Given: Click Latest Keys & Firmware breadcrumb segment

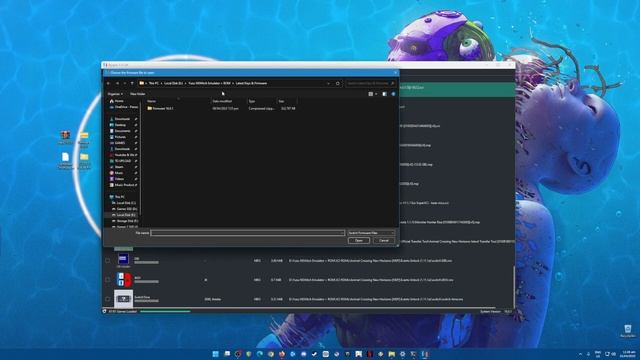Looking at the screenshot, I should pyautogui.click(x=251, y=83).
